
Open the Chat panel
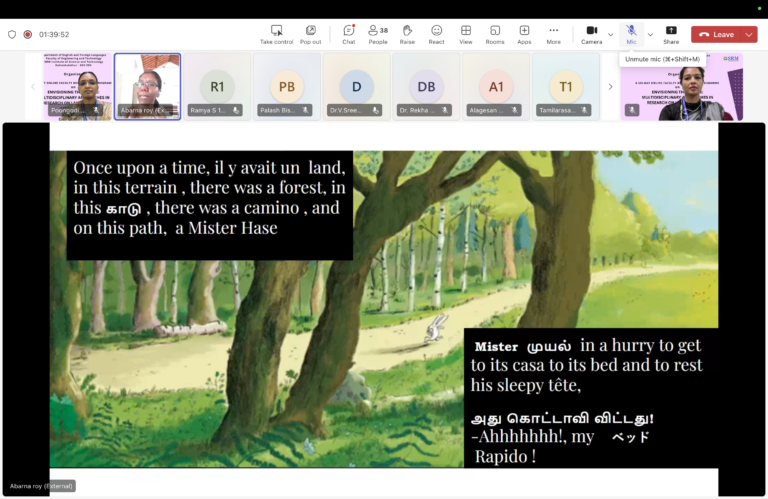click(x=348, y=34)
